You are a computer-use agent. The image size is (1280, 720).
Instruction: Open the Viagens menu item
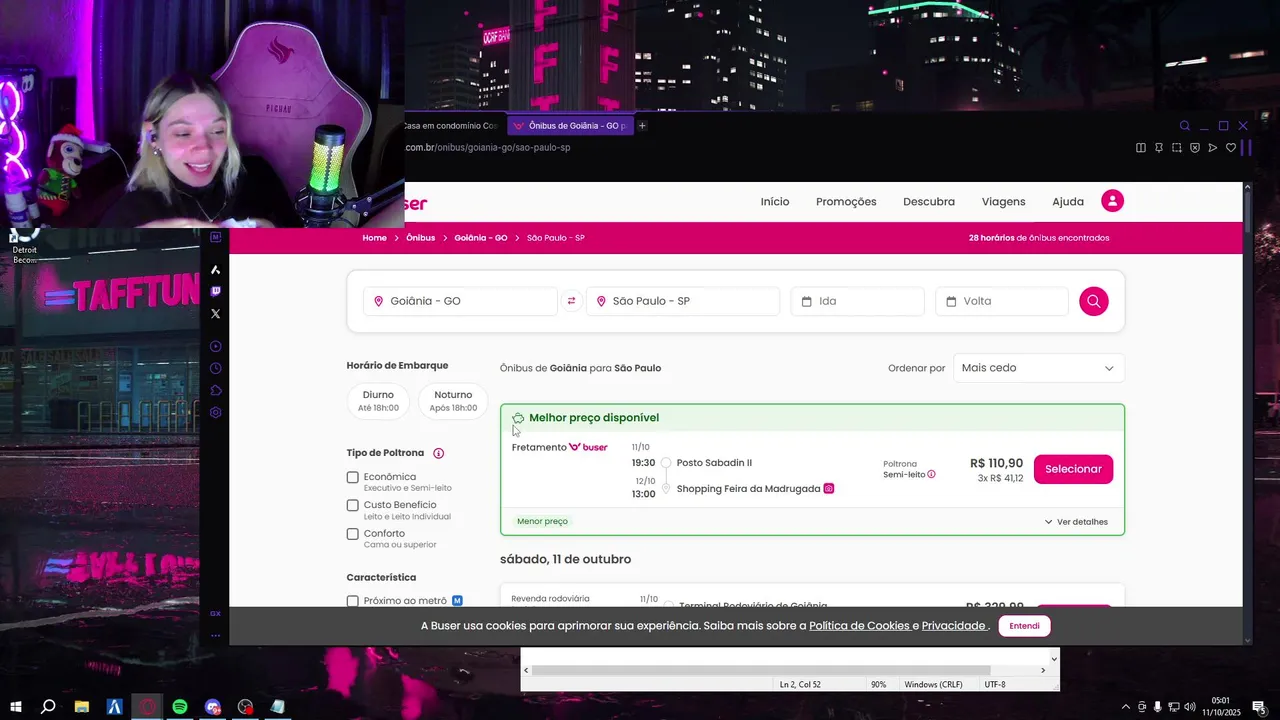(x=1003, y=202)
